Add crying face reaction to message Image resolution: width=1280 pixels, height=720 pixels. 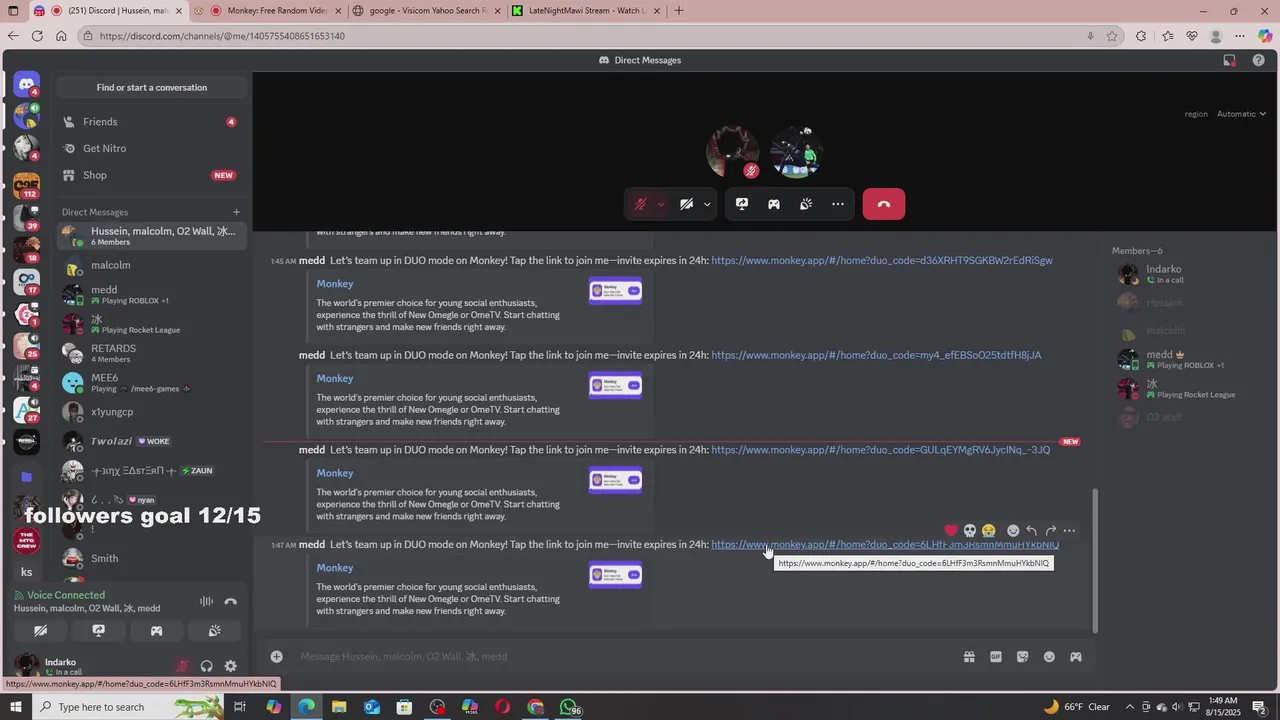tap(989, 531)
